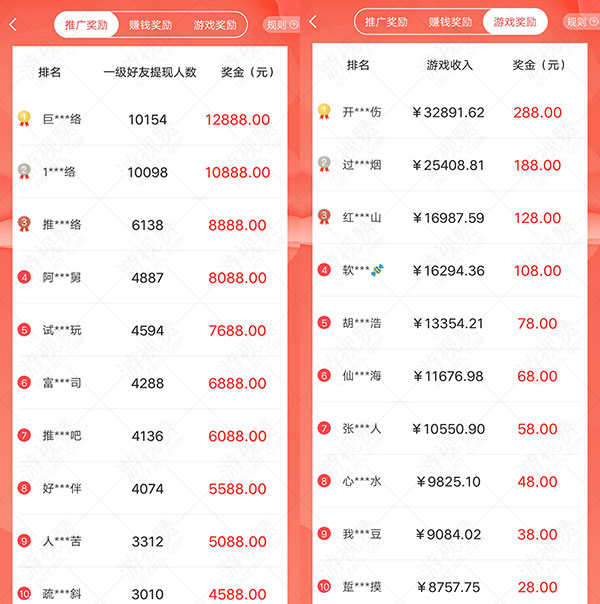
Task: Click the gold medal icon beside 开***伤
Action: tap(324, 111)
